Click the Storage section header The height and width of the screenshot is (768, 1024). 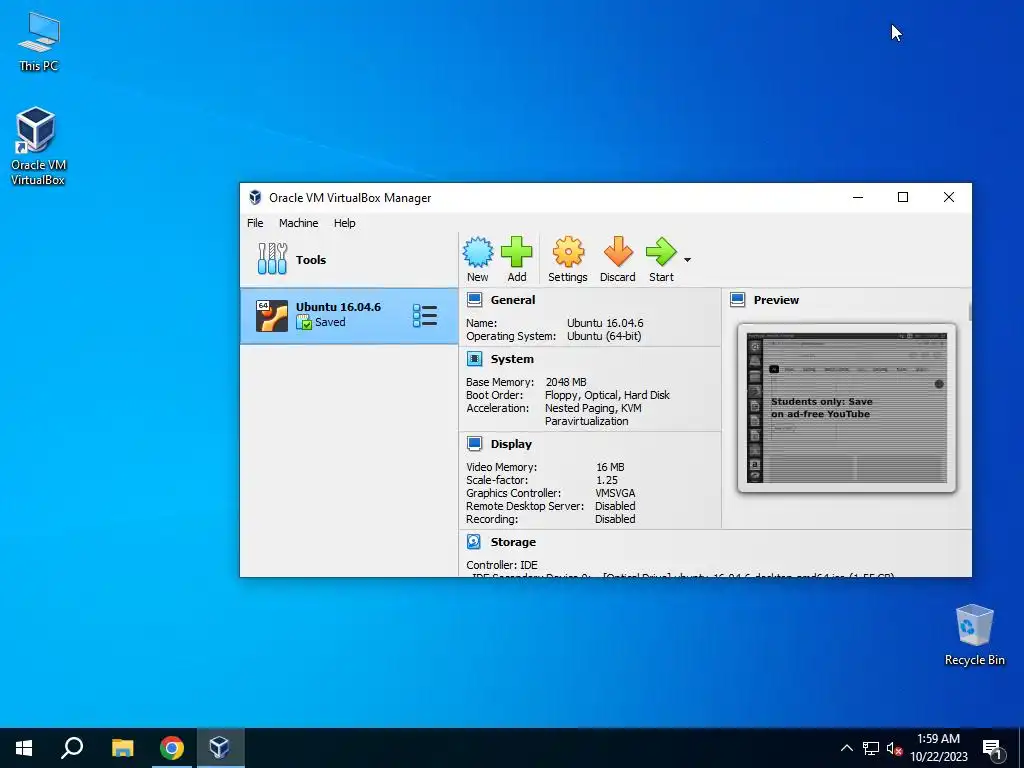[x=513, y=542]
